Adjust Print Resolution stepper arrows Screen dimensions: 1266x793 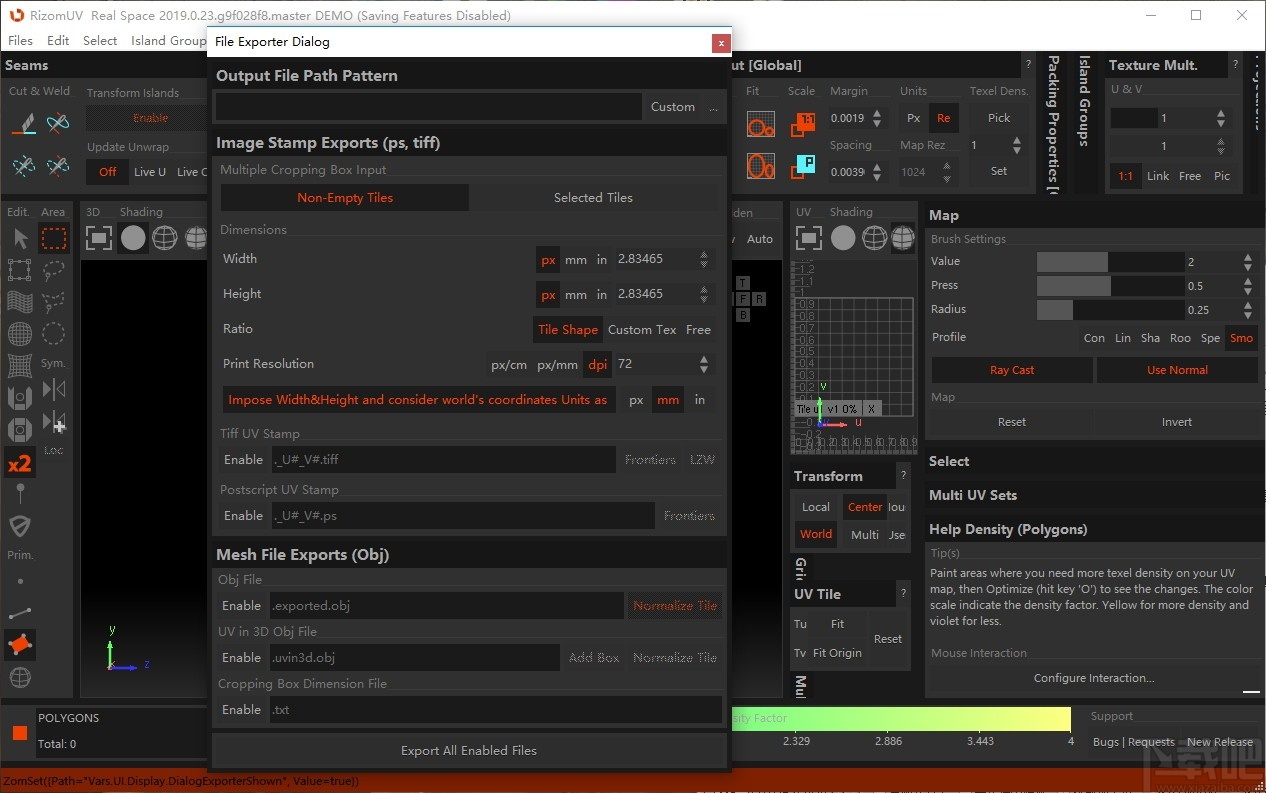click(704, 364)
